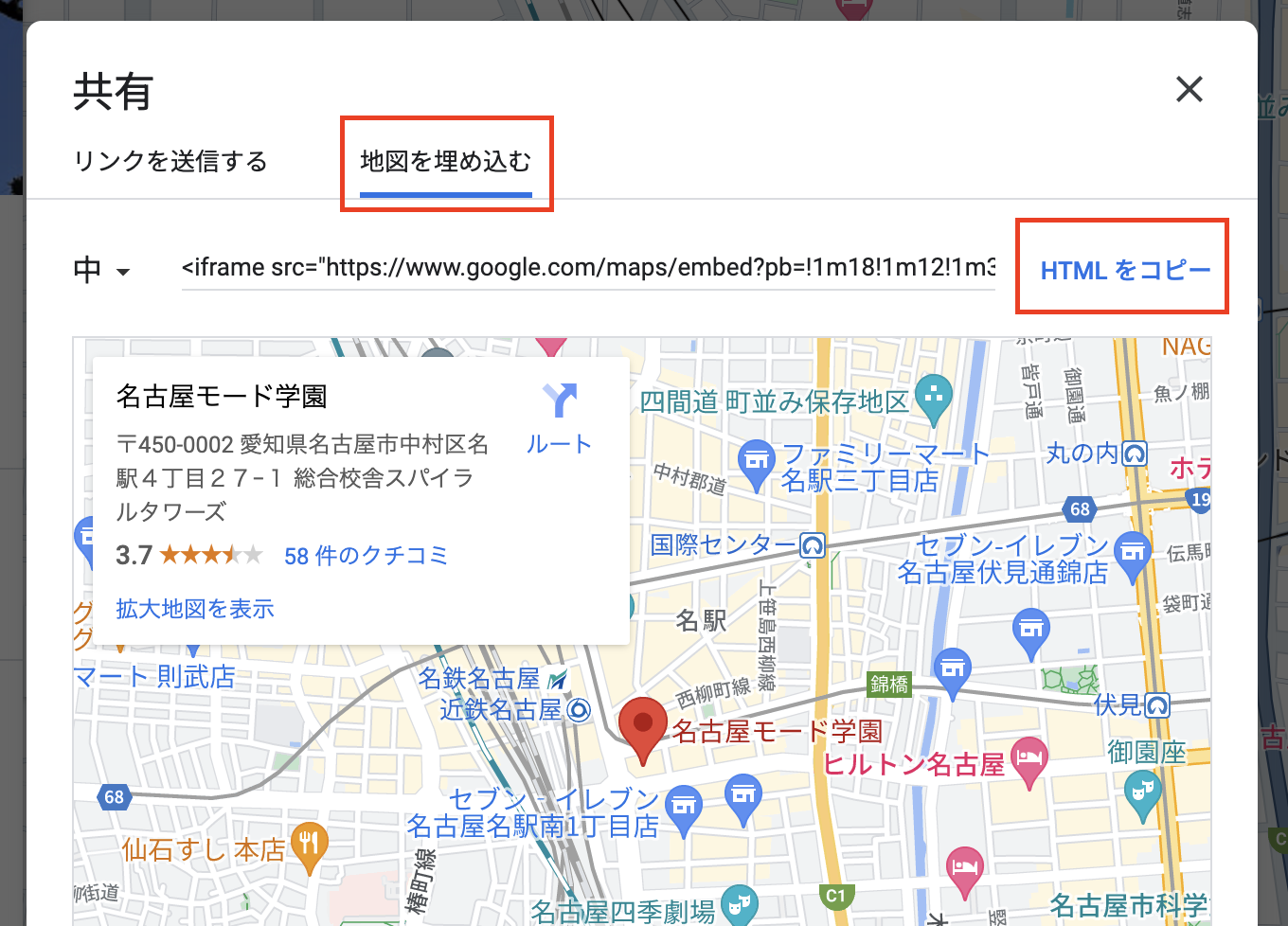Switch to the リンクを送信する tab
The width and height of the screenshot is (1288, 926).
coord(170,162)
